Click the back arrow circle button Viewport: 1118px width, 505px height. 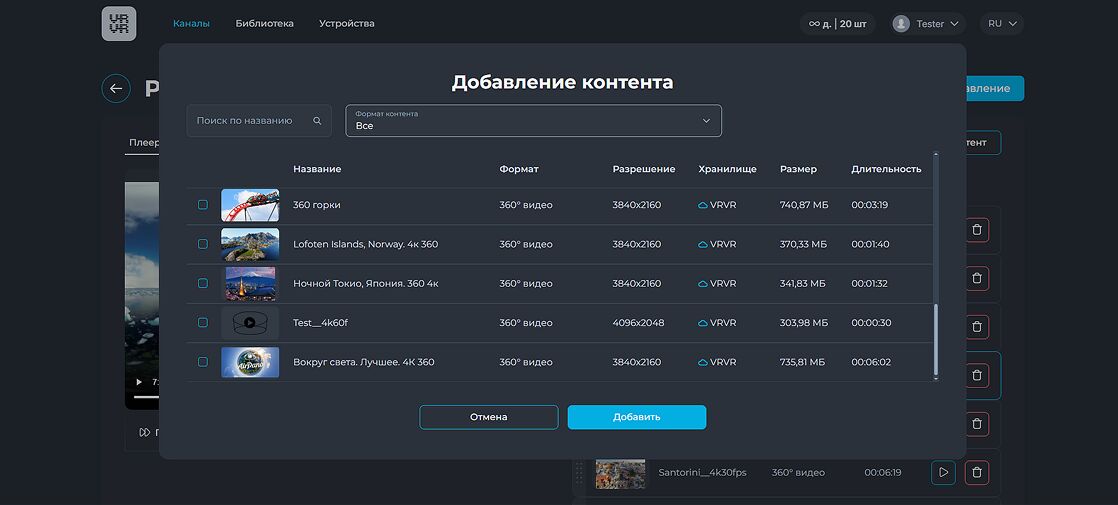(116, 88)
